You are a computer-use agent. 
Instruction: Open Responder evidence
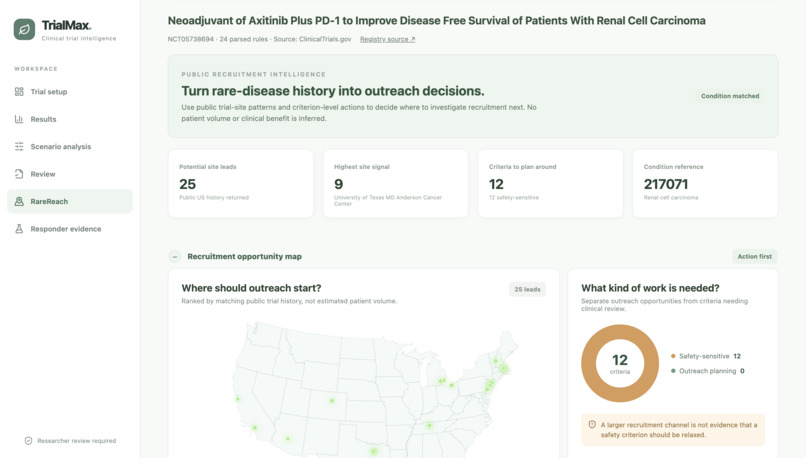(70, 229)
